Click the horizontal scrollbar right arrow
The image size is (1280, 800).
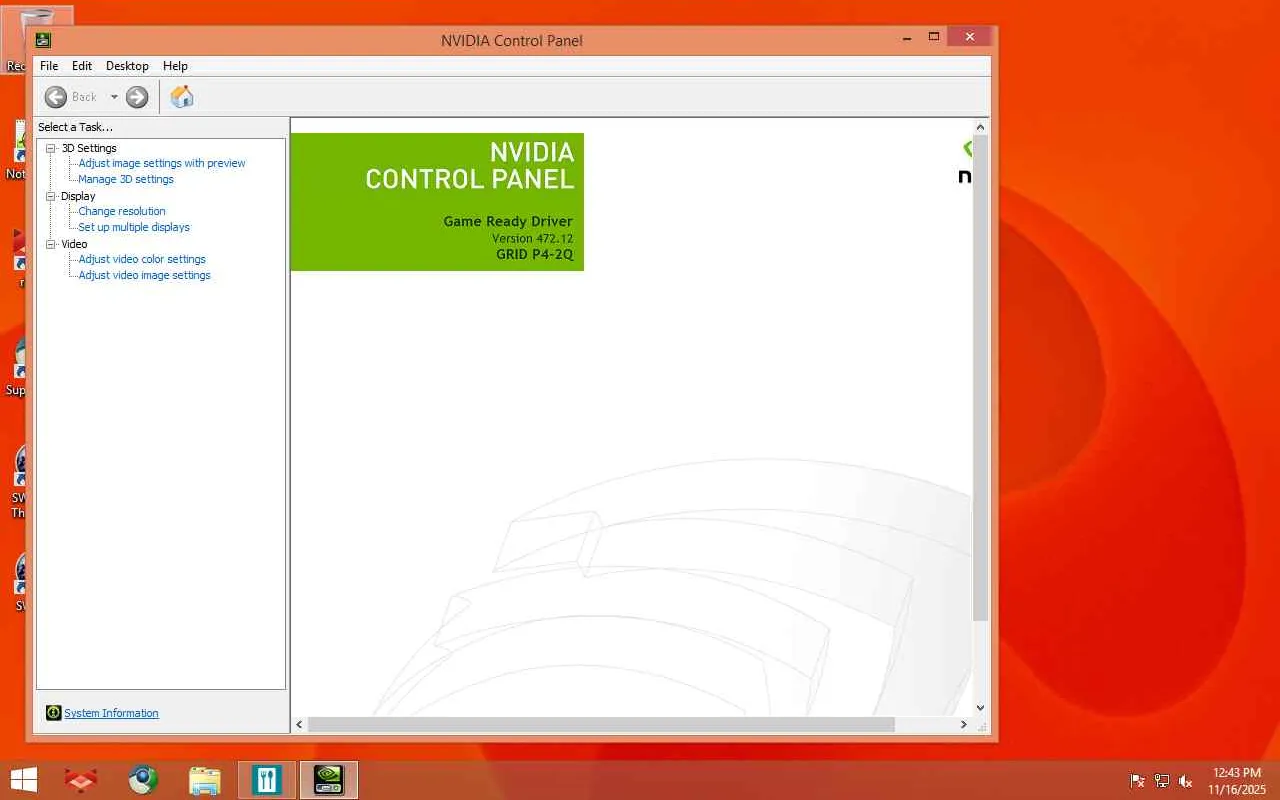(x=964, y=724)
